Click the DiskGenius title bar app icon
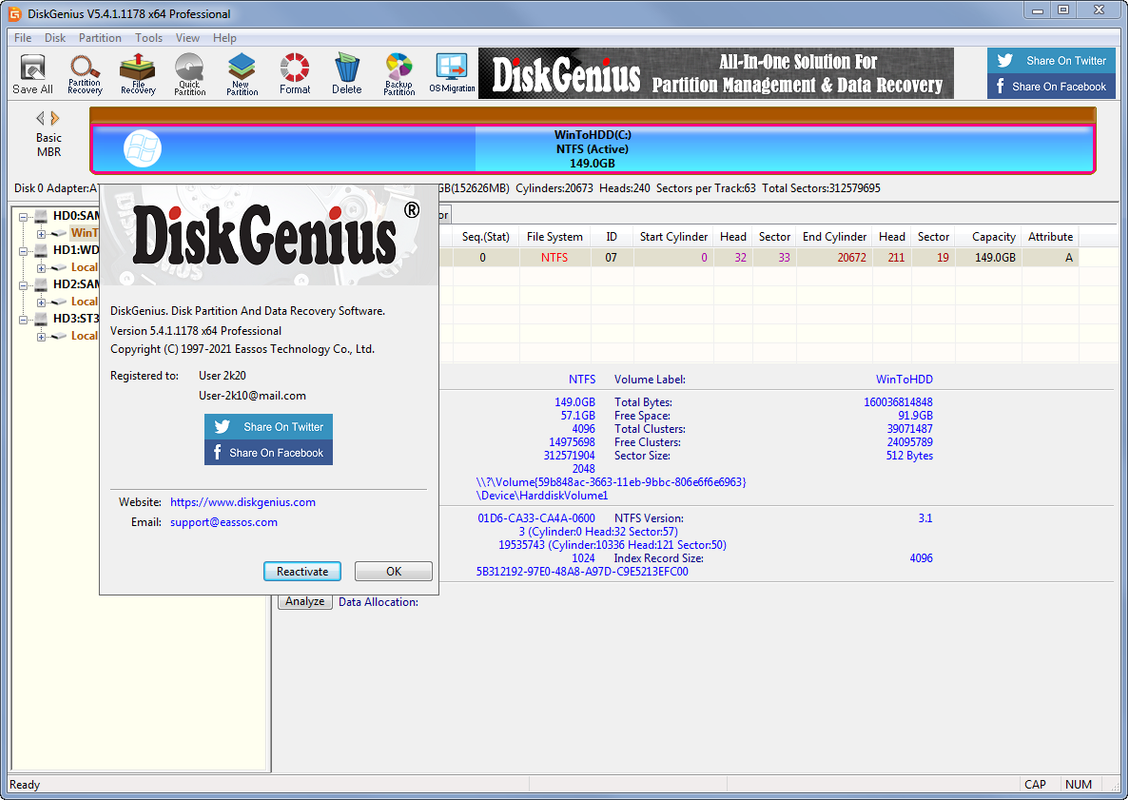This screenshot has height=800, width=1128. coord(14,14)
